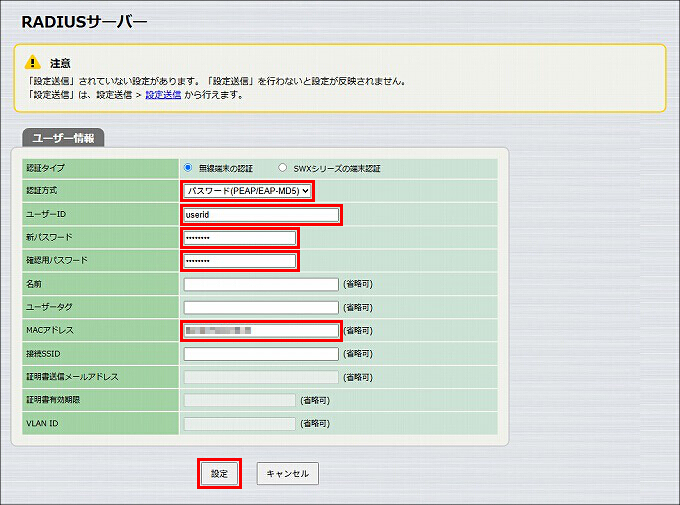680x505 pixels.
Task: Click the 設定 button
Action: 219,473
